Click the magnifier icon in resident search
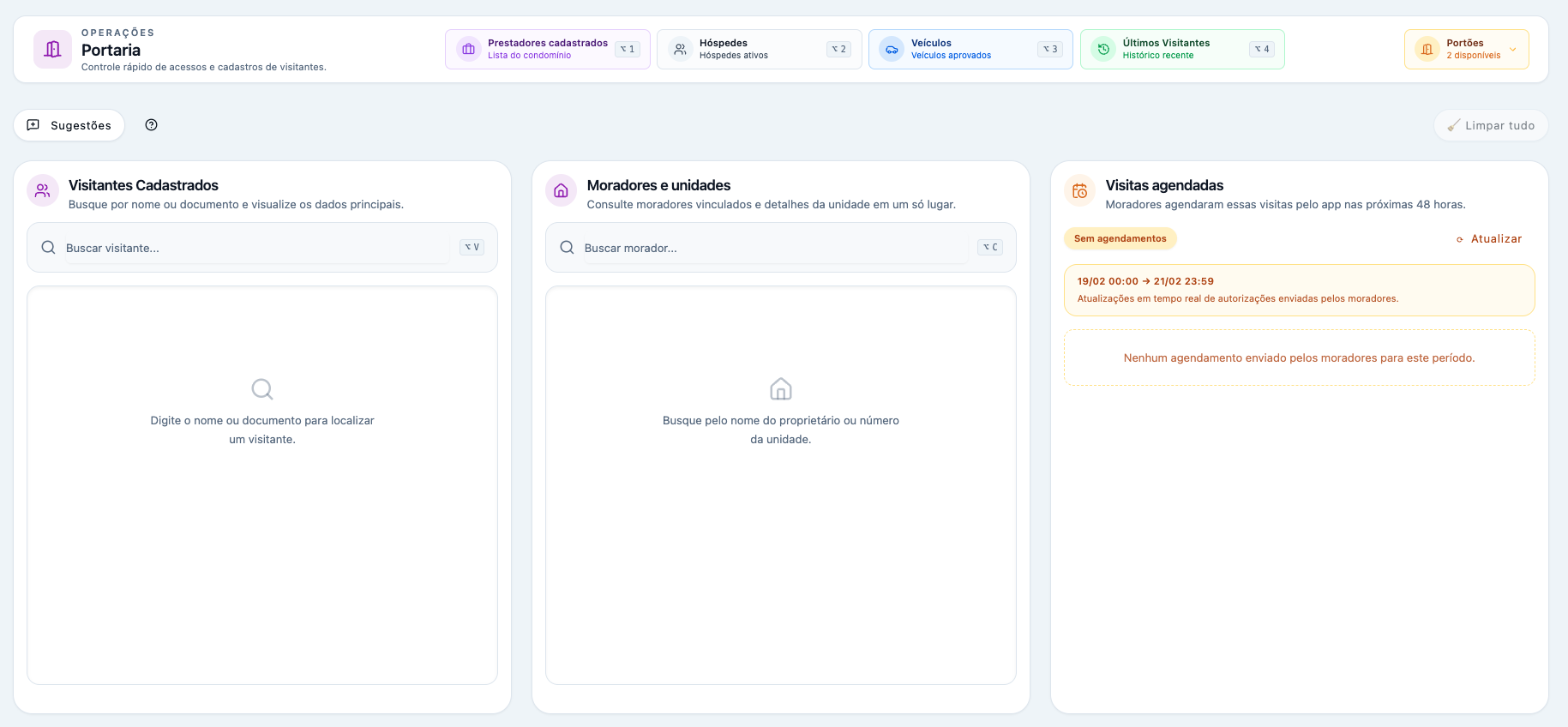 tap(567, 248)
